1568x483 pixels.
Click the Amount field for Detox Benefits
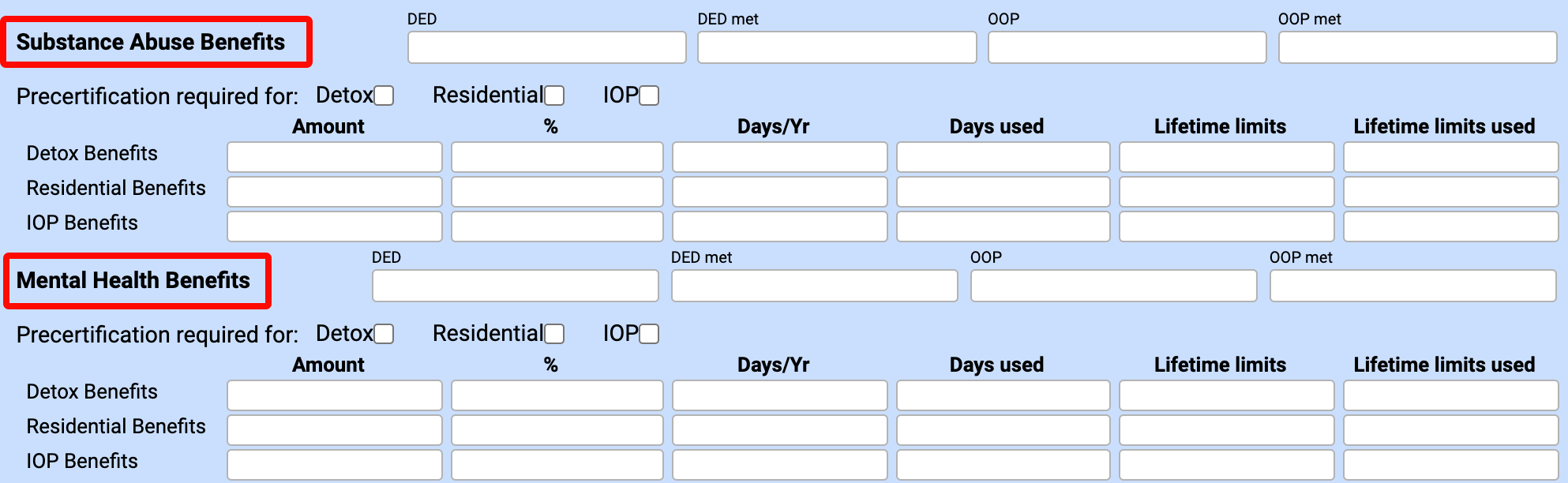point(334,156)
